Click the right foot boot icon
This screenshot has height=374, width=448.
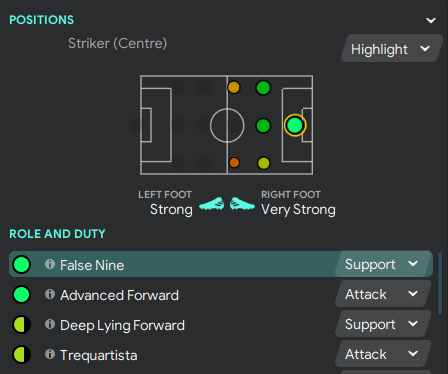(242, 204)
